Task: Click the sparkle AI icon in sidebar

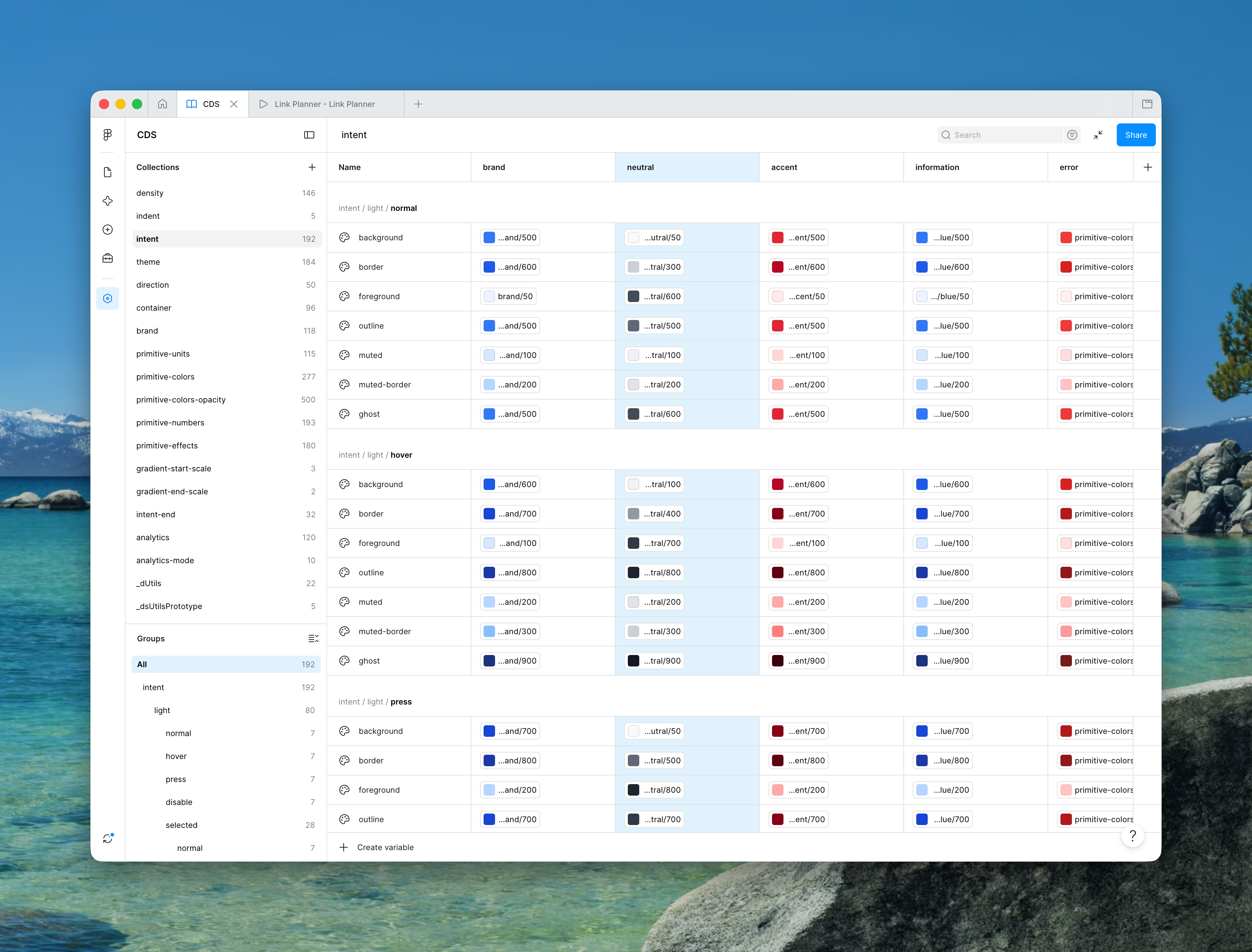Action: point(108,201)
